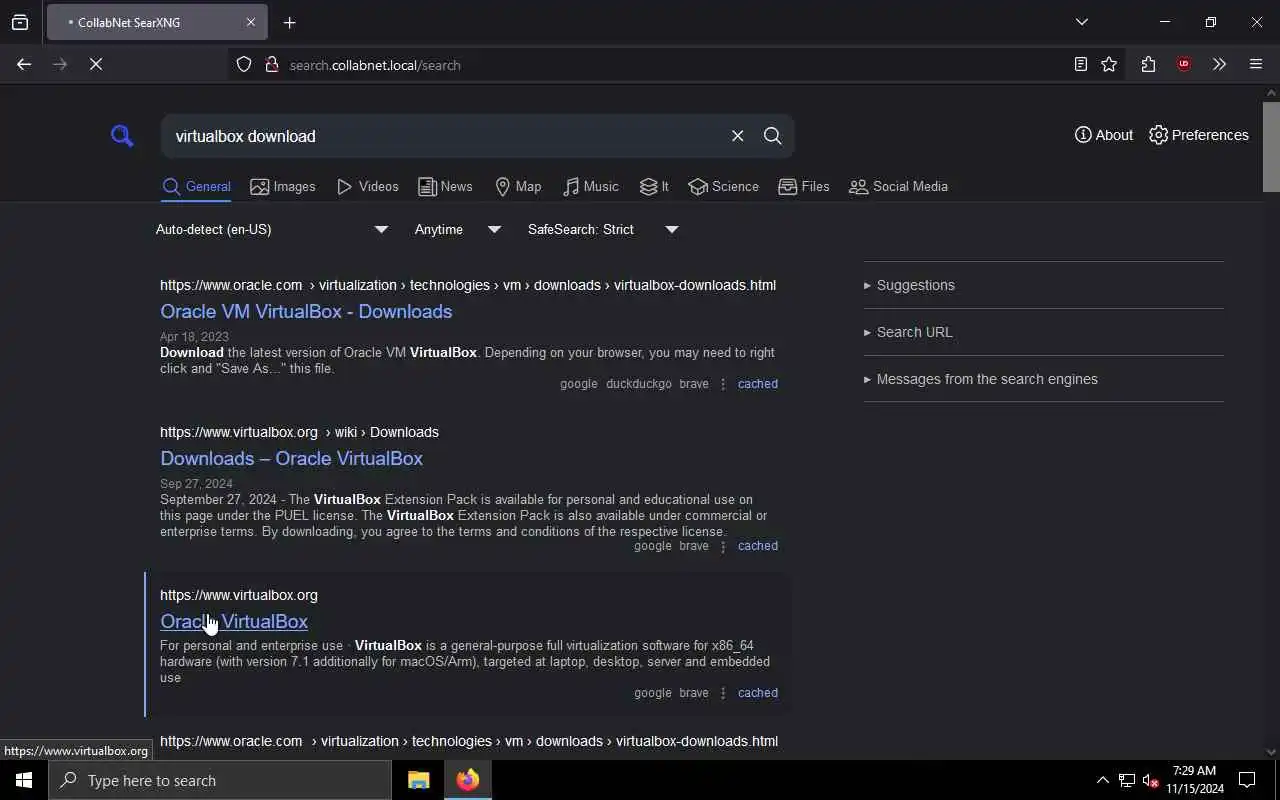Switch to the Science tab
The image size is (1280, 800).
tap(723, 187)
